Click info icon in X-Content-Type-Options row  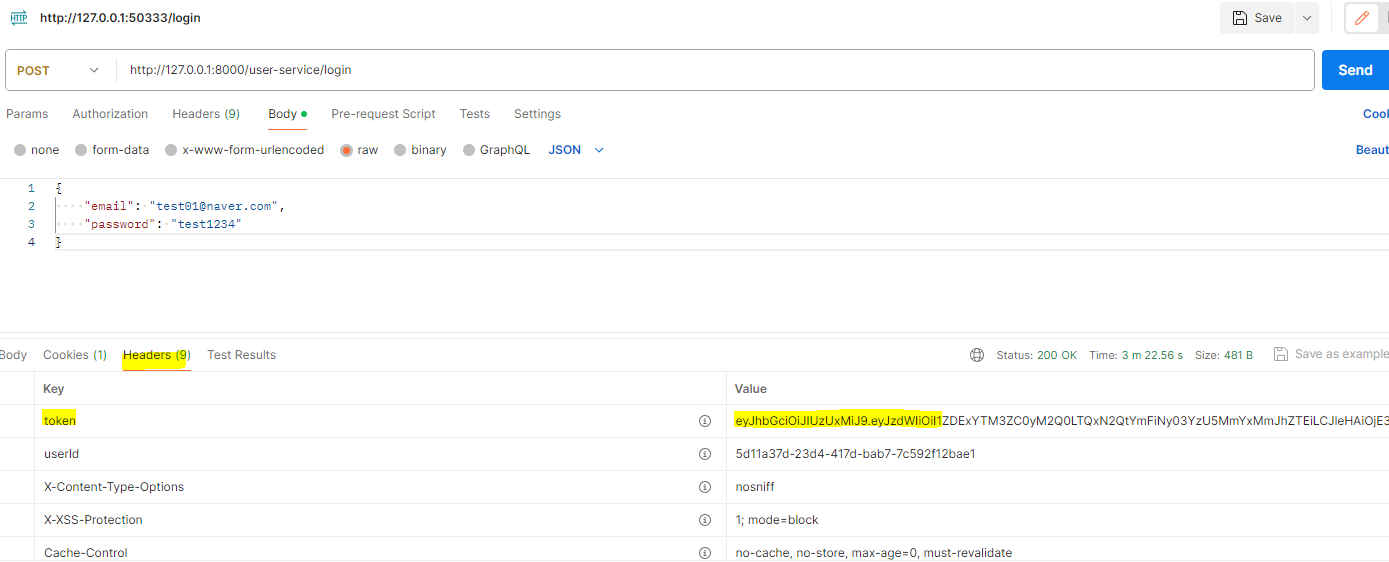coord(705,487)
